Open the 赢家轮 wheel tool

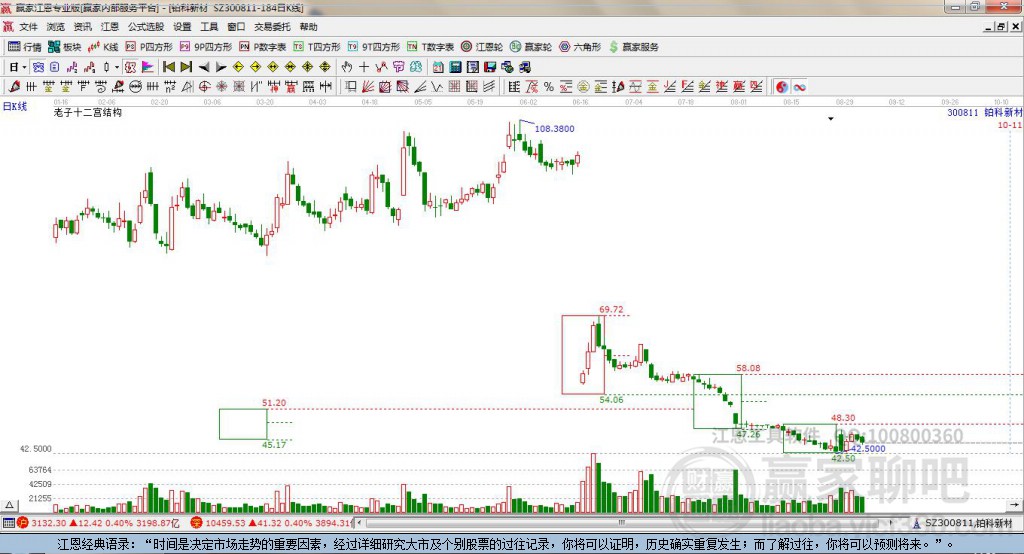pos(531,46)
